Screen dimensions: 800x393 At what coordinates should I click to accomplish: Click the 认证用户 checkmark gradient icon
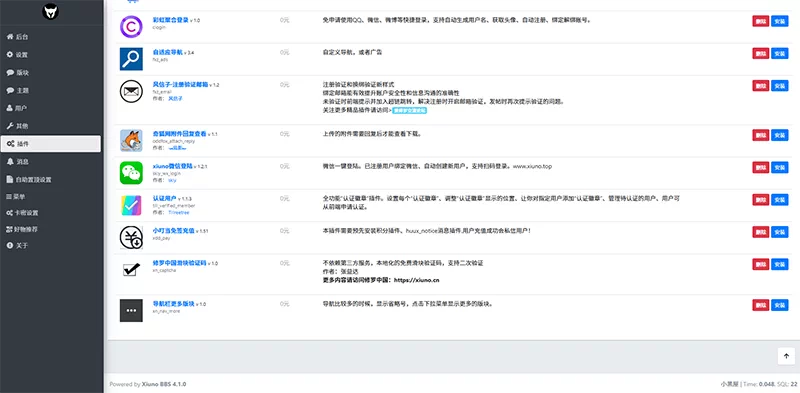pyautogui.click(x=131, y=205)
